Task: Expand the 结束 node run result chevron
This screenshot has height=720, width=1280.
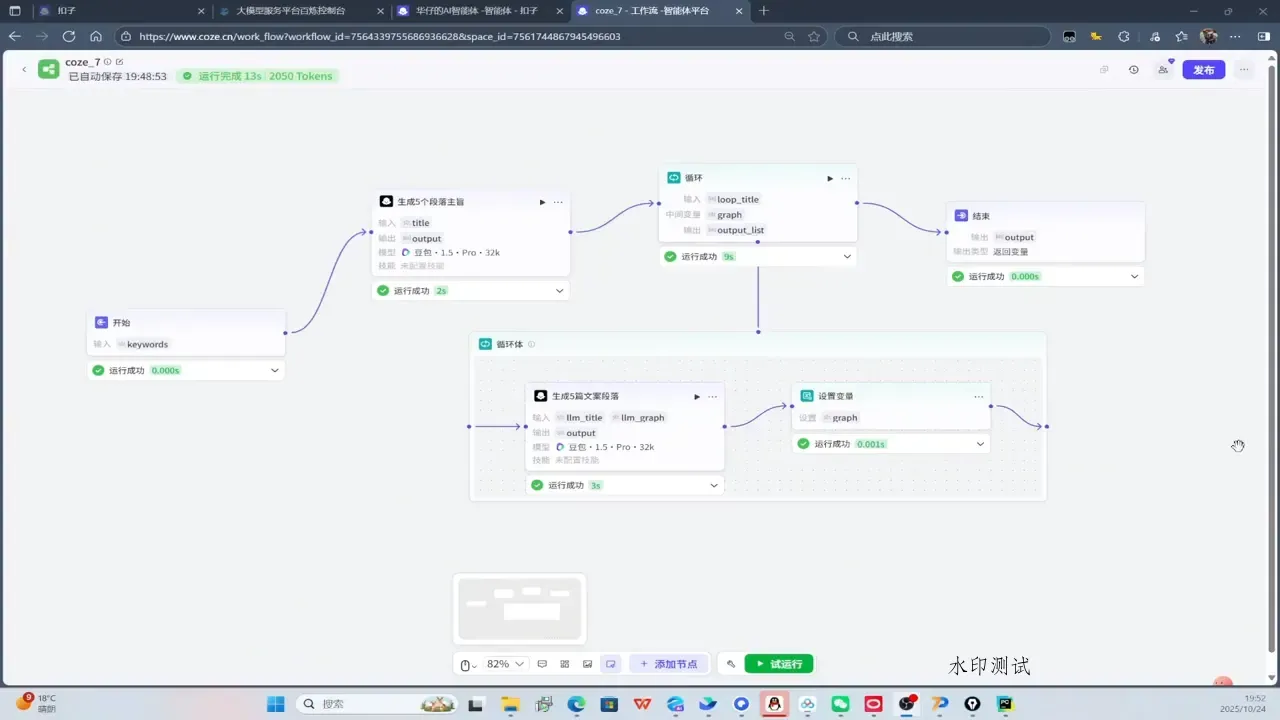Action: point(1134,276)
